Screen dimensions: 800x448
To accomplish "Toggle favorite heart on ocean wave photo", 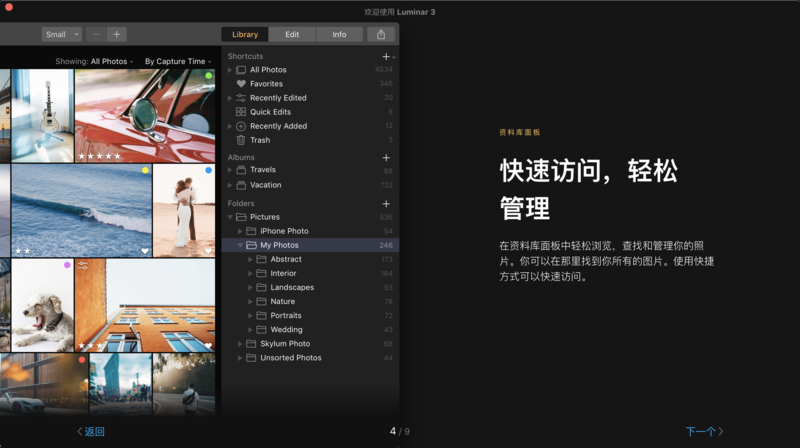I will [145, 251].
